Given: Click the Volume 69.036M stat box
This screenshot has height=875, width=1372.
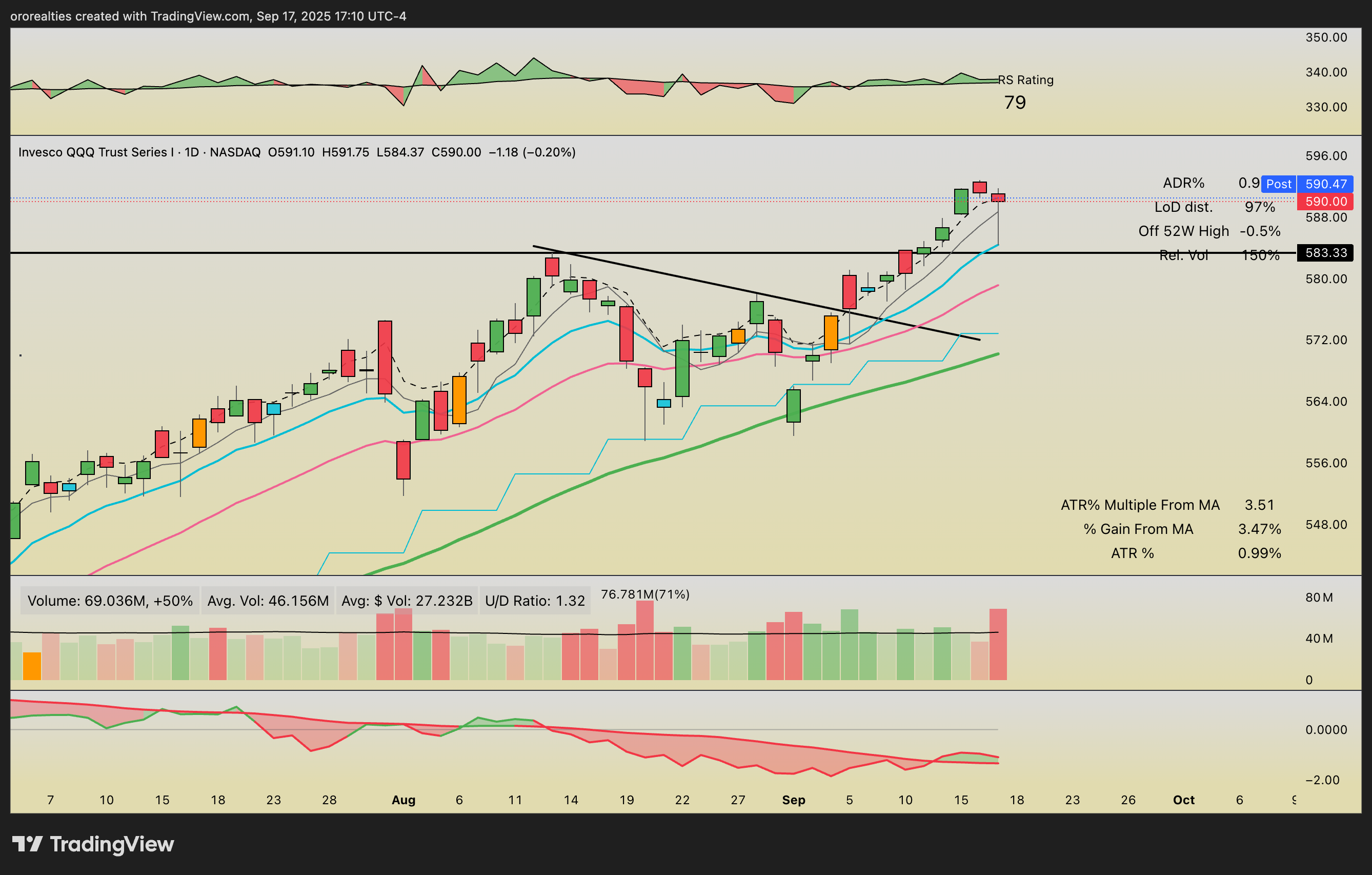Looking at the screenshot, I should [110, 601].
